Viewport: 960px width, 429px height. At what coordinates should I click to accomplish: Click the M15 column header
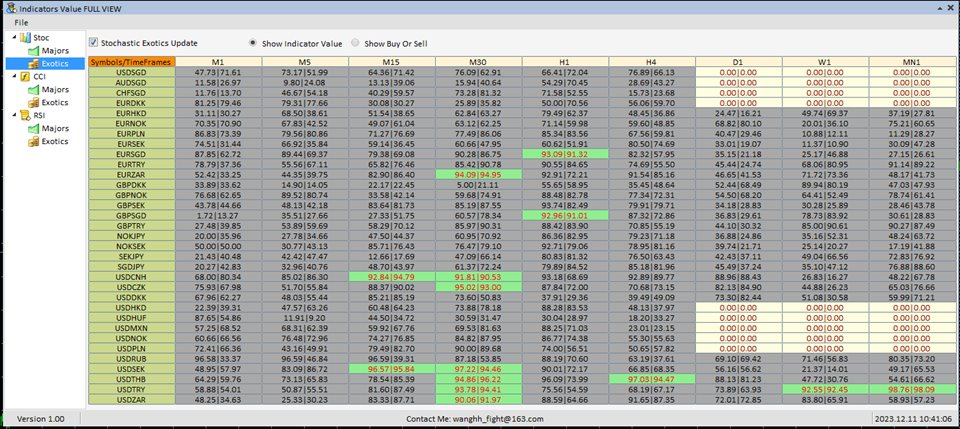[x=392, y=62]
